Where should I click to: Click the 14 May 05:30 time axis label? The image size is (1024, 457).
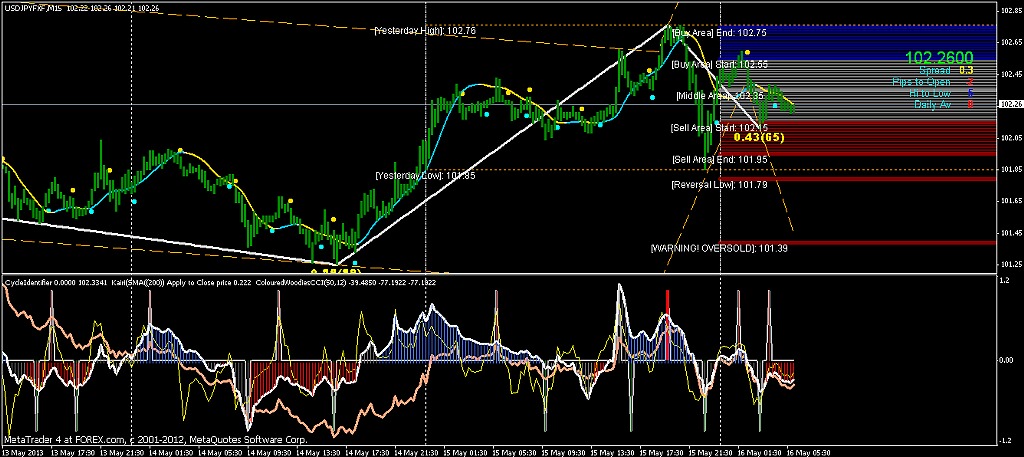pyautogui.click(x=219, y=452)
